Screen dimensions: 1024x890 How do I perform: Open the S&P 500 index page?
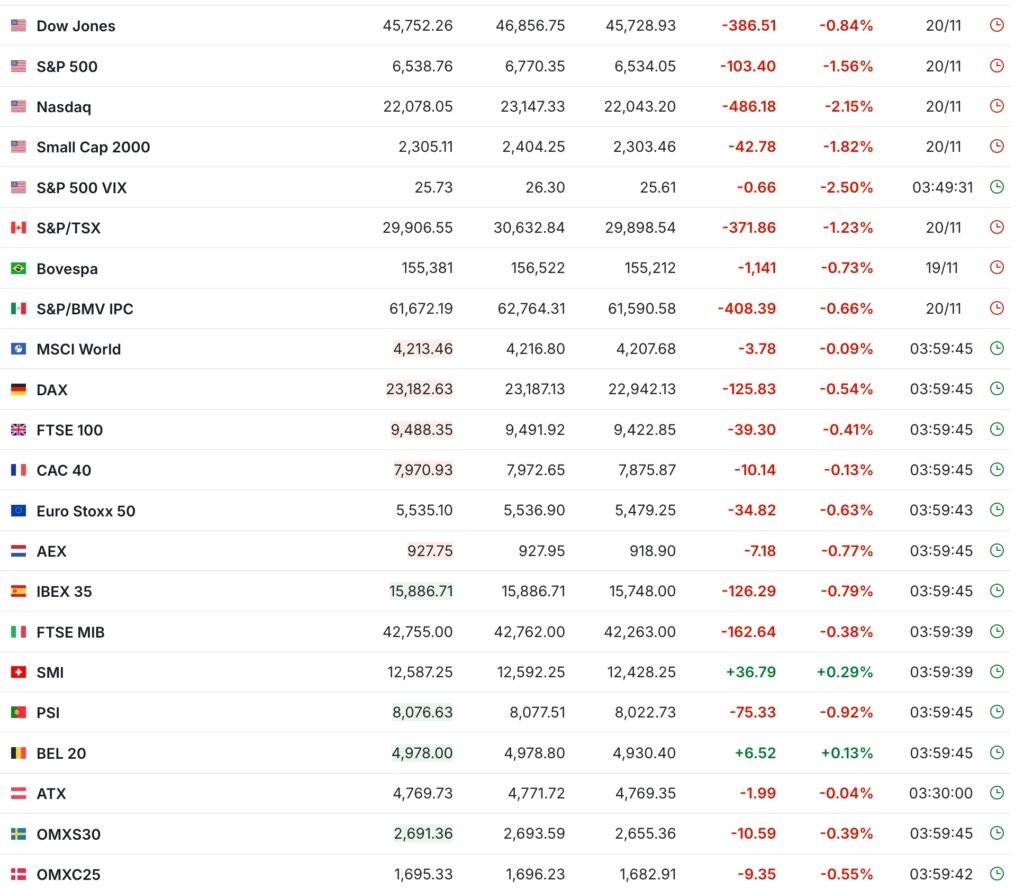pos(67,66)
